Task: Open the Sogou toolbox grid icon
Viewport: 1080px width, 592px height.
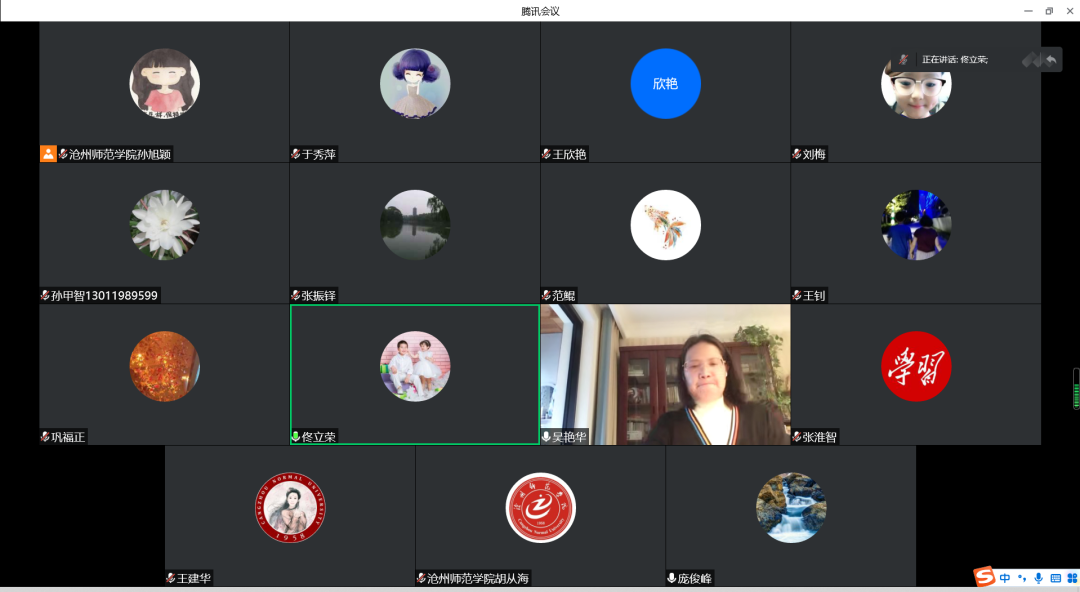Action: coord(1071,578)
